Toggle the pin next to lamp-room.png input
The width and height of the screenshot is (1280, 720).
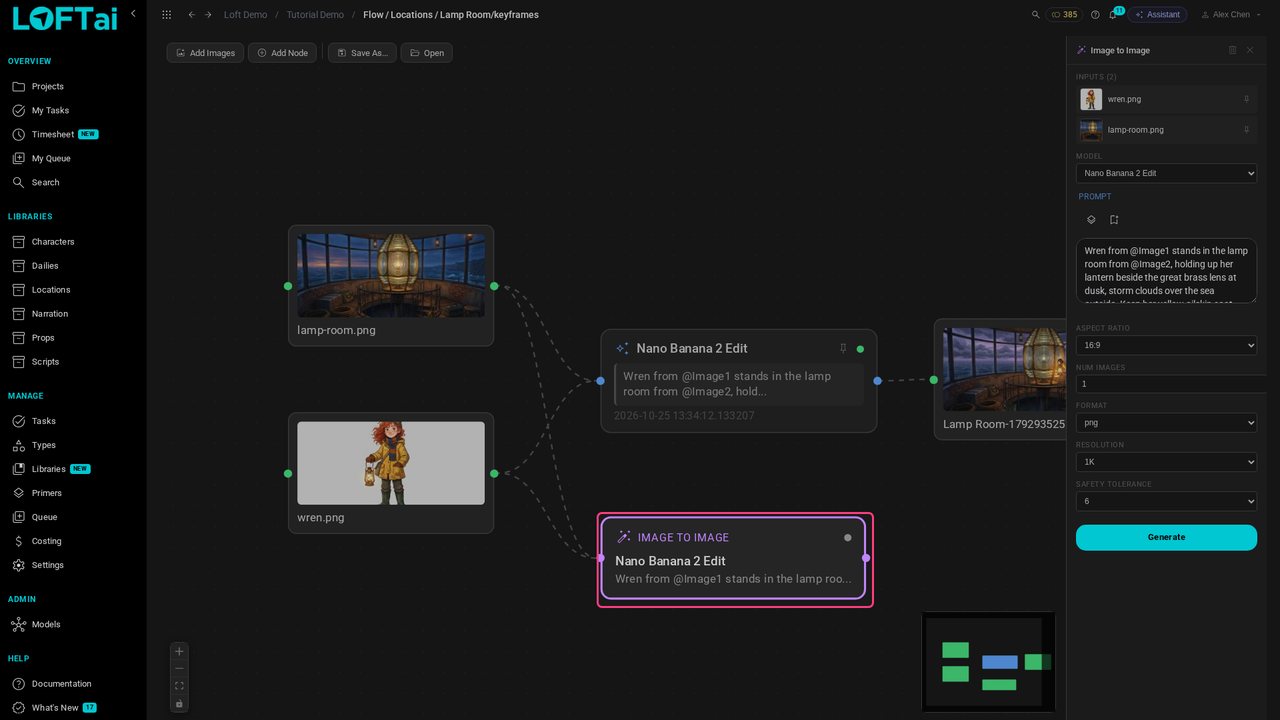1246,130
